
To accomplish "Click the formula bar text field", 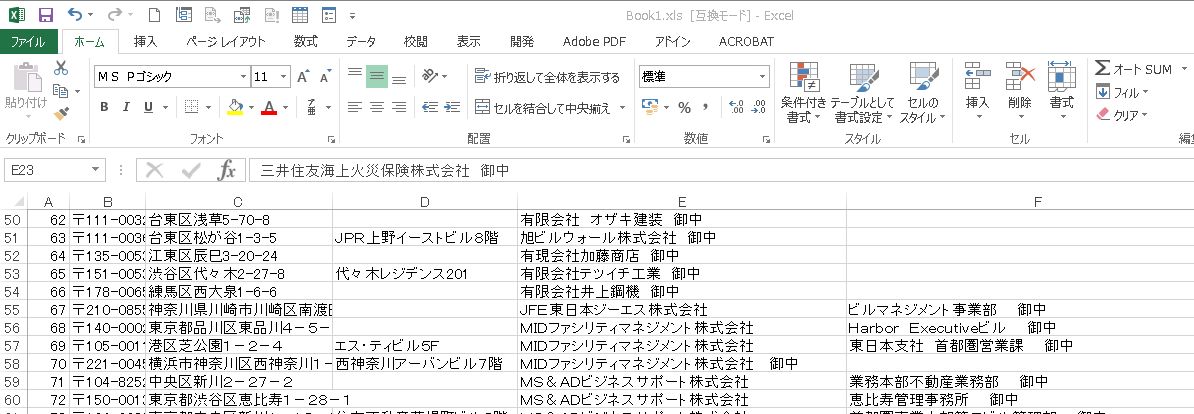I will click(x=720, y=170).
